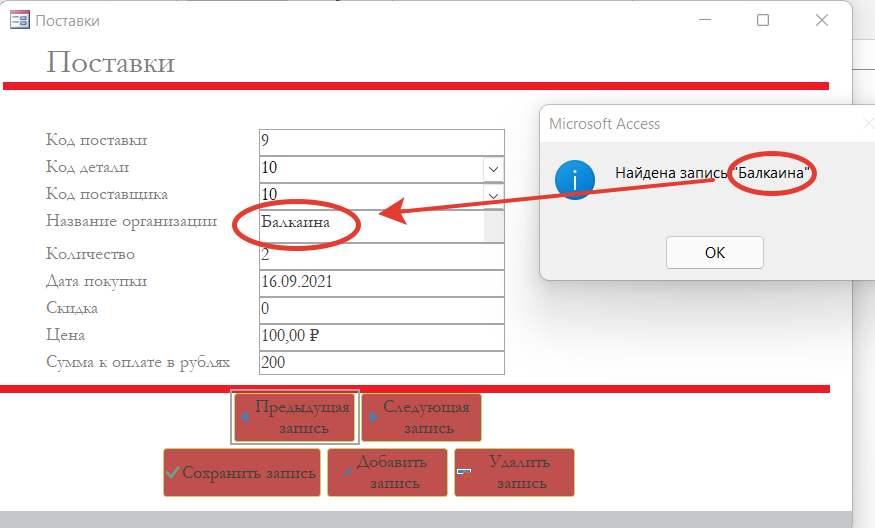The image size is (875, 528).
Task: Click the info icon in the message box
Action: [575, 180]
